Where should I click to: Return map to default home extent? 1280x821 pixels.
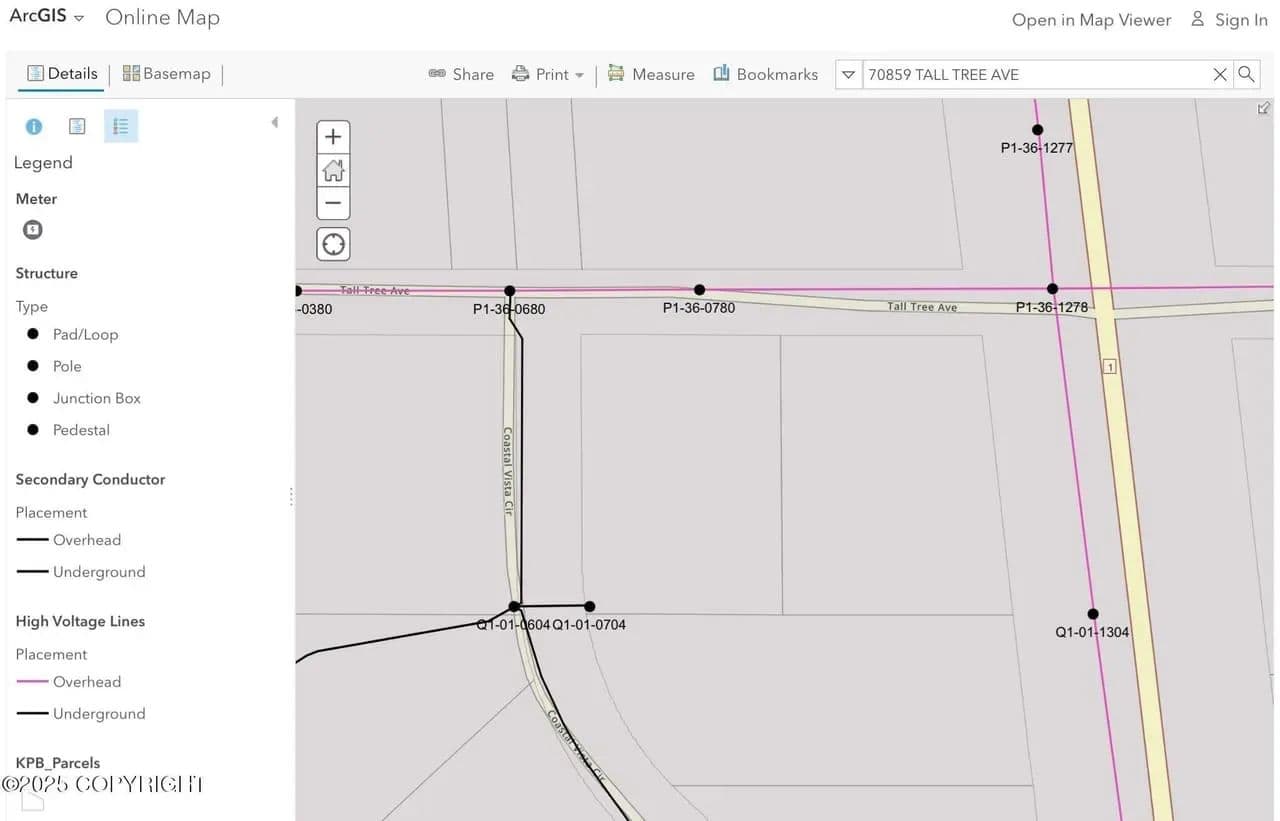[x=334, y=171]
